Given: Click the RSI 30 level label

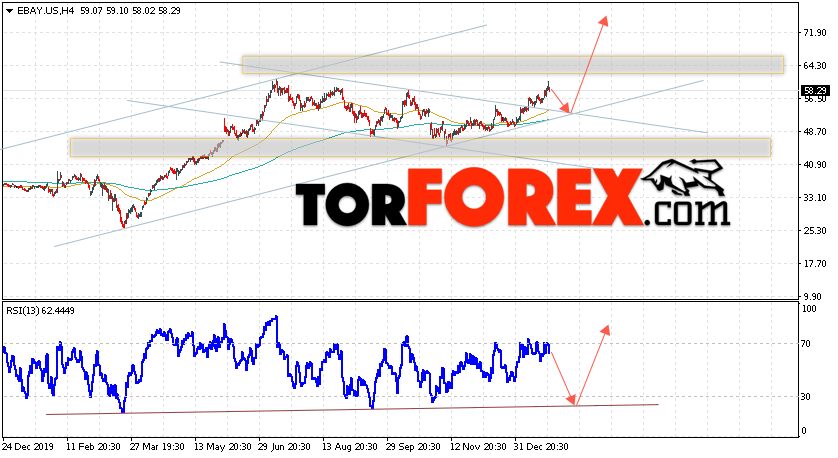Looking at the screenshot, I should [x=806, y=397].
